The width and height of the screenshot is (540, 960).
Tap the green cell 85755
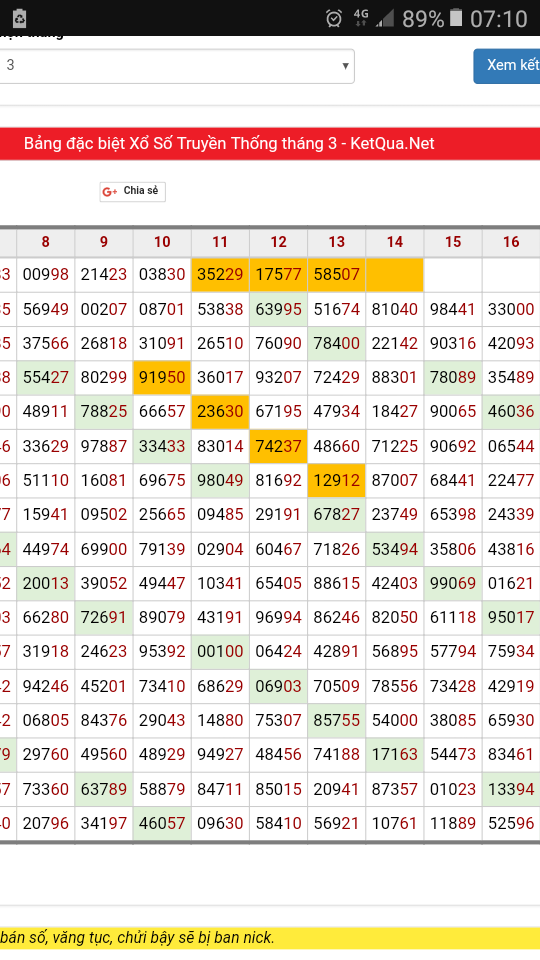(337, 720)
